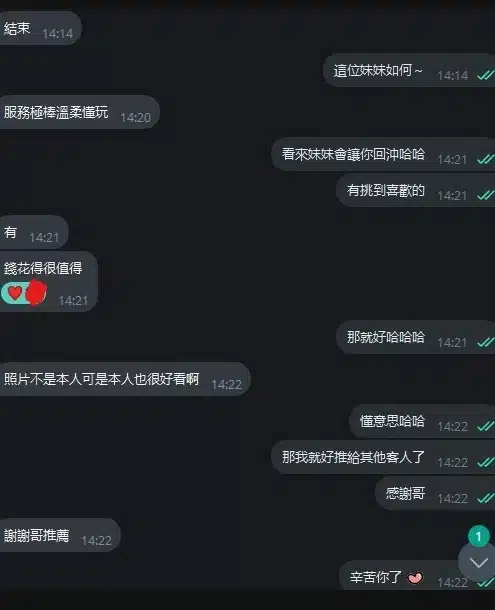Tap the pink heart emoji in 辛苦你了
Image resolution: width=495 pixels, height=610 pixels.
click(414, 578)
